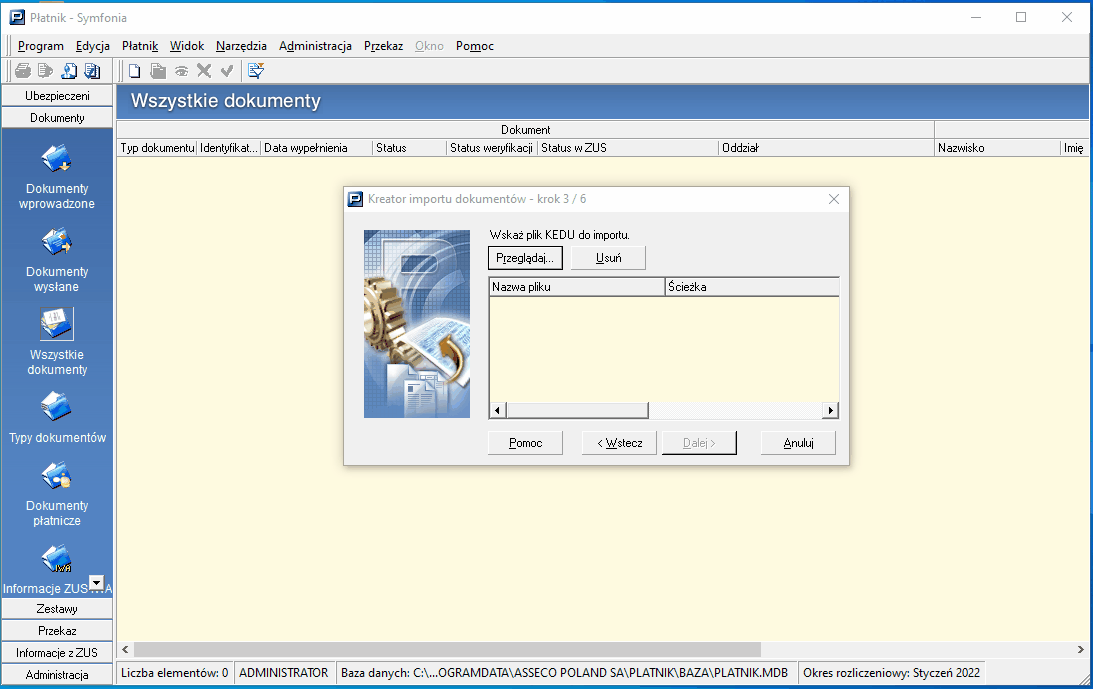Click the Anuluj button in the wizard
Screen dimensions: 1093x689
tap(798, 443)
